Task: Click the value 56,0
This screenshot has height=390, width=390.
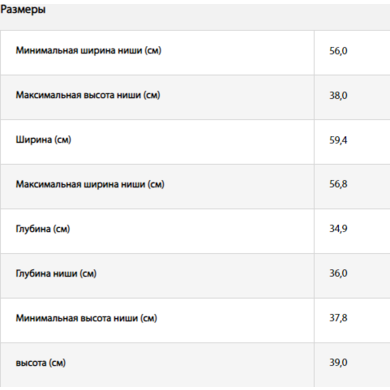Action: point(338,51)
